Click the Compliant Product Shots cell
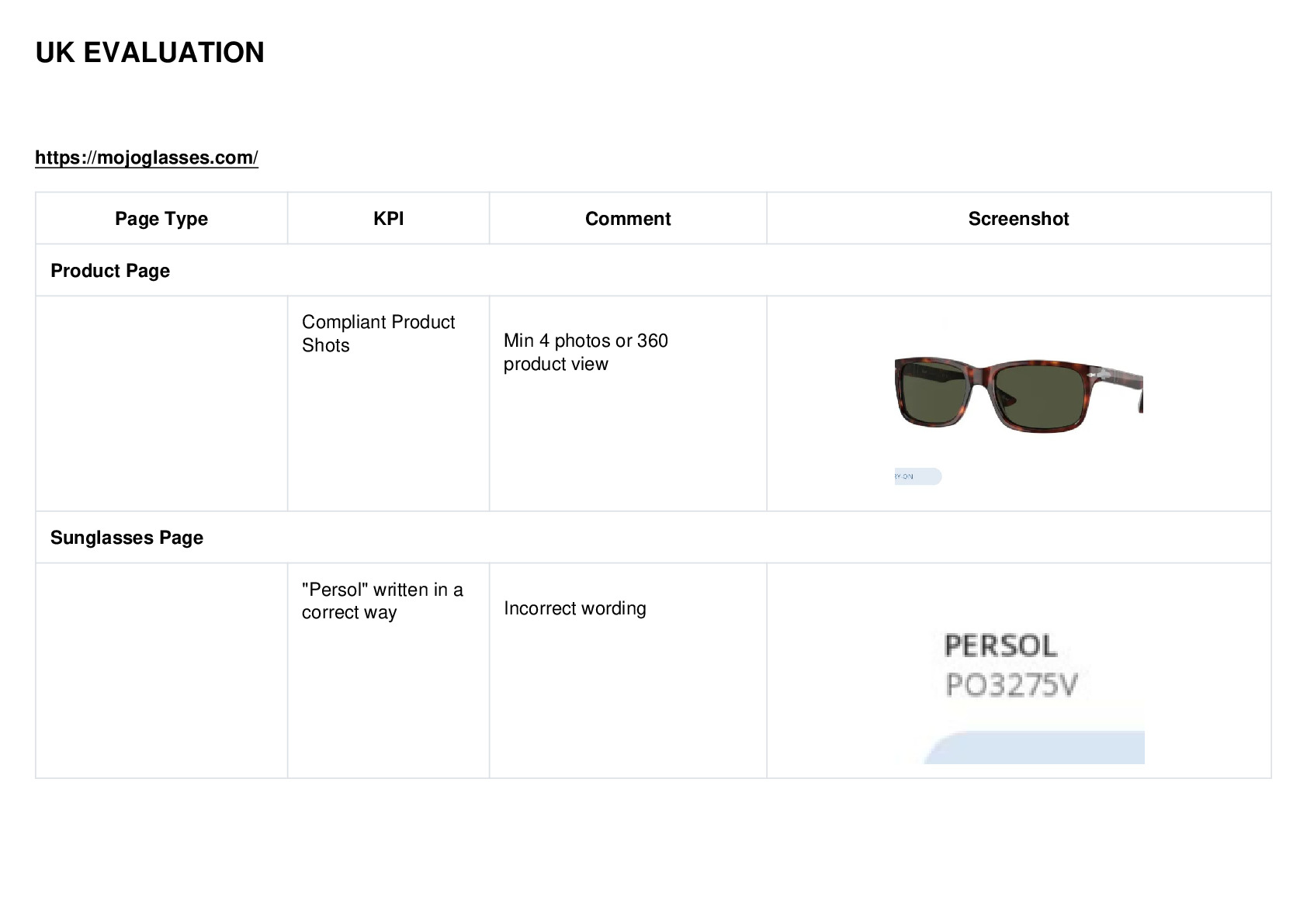The height and width of the screenshot is (924, 1307). tap(388, 403)
